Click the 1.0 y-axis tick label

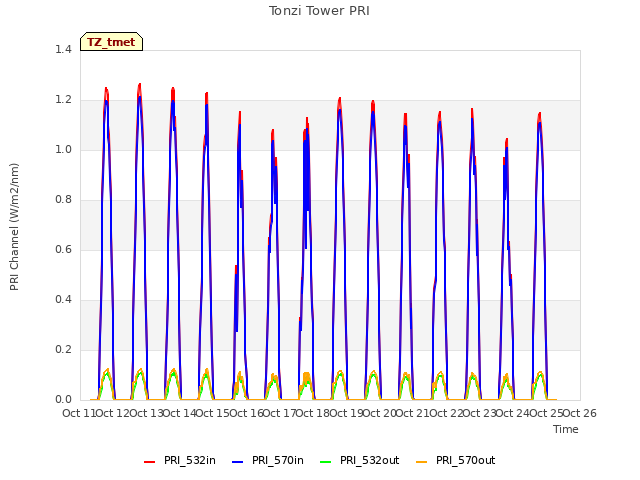coord(63,149)
